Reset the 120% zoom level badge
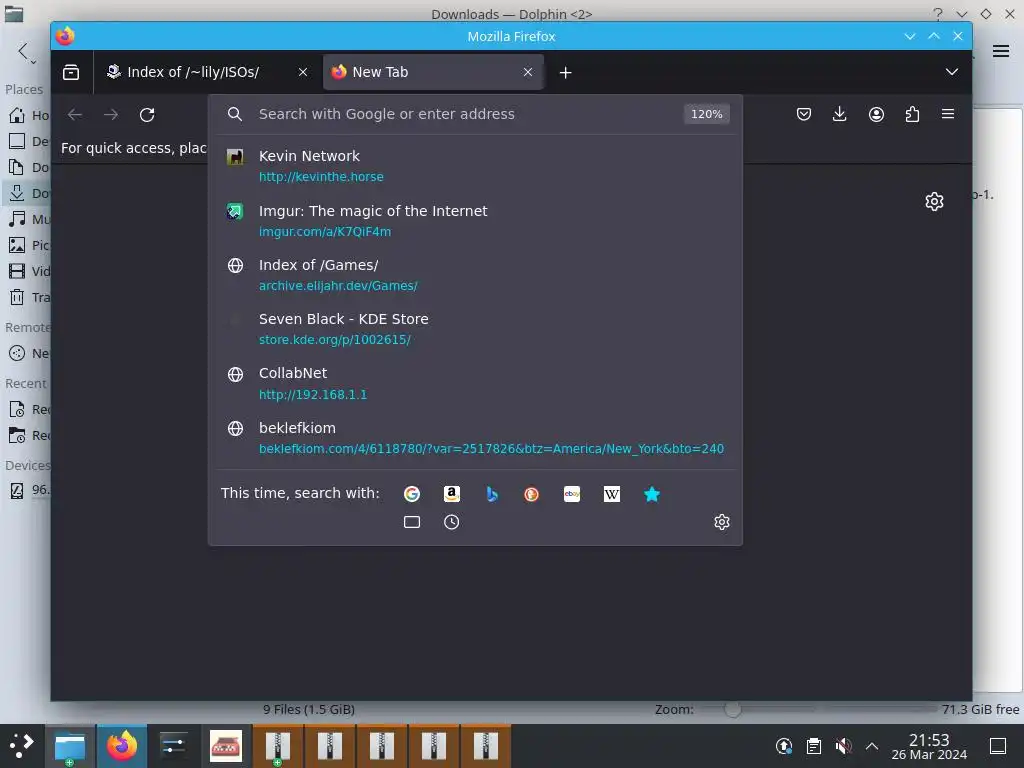 pos(707,114)
